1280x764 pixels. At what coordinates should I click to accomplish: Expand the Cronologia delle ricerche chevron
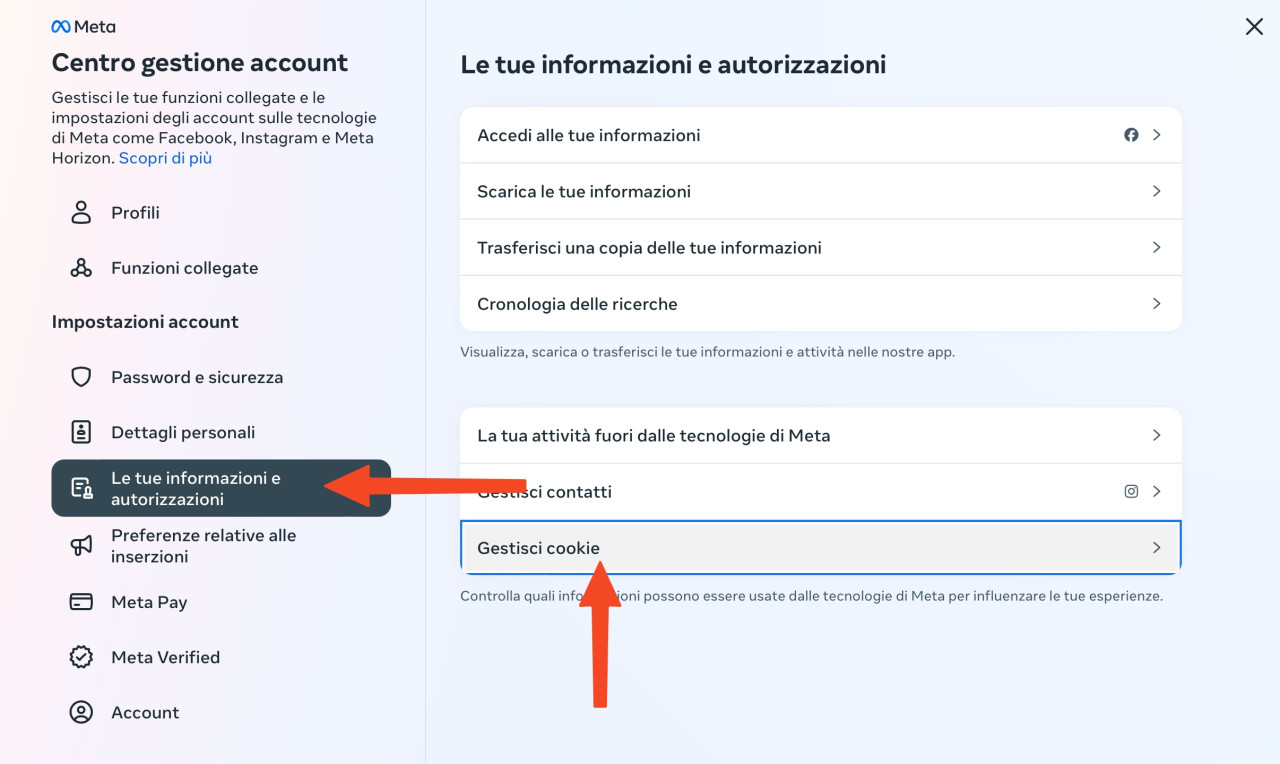1156,303
